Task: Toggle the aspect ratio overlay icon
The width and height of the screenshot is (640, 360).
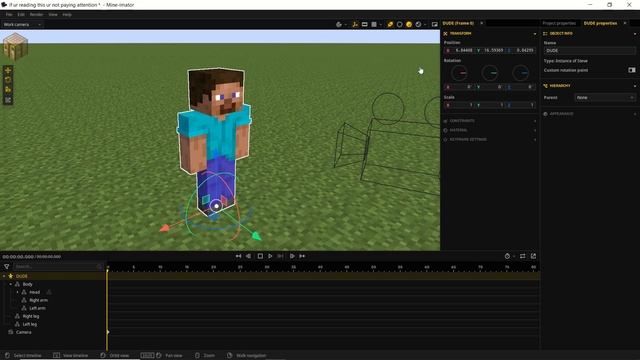Action: click(364, 24)
